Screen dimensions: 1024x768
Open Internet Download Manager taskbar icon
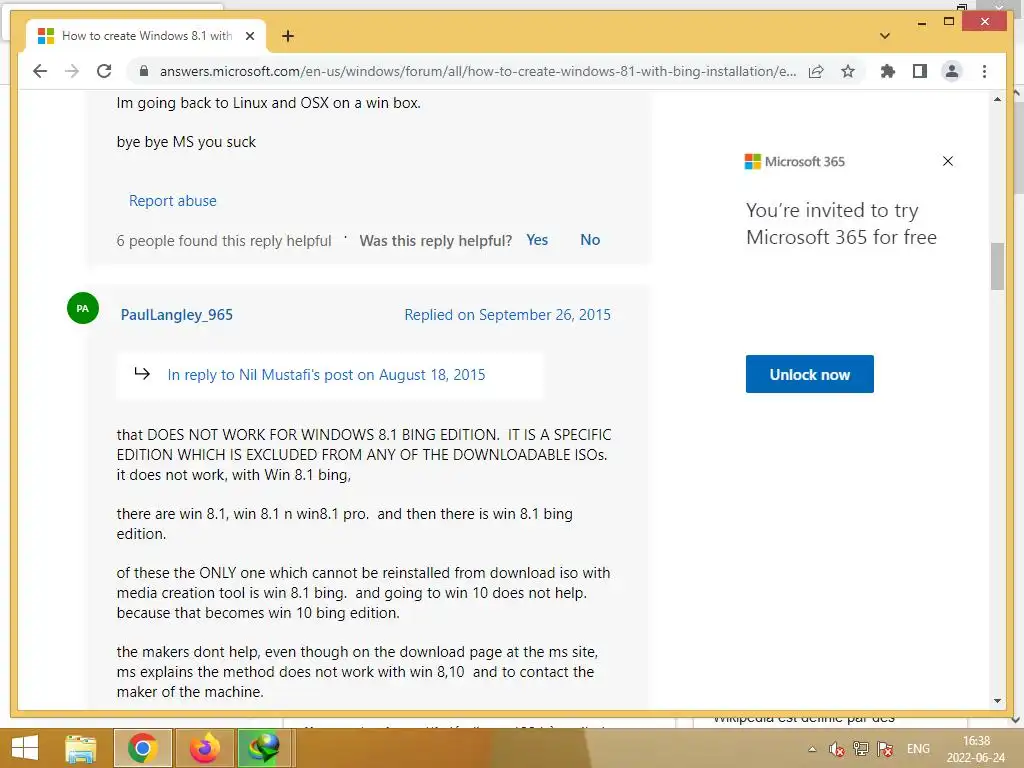click(263, 748)
